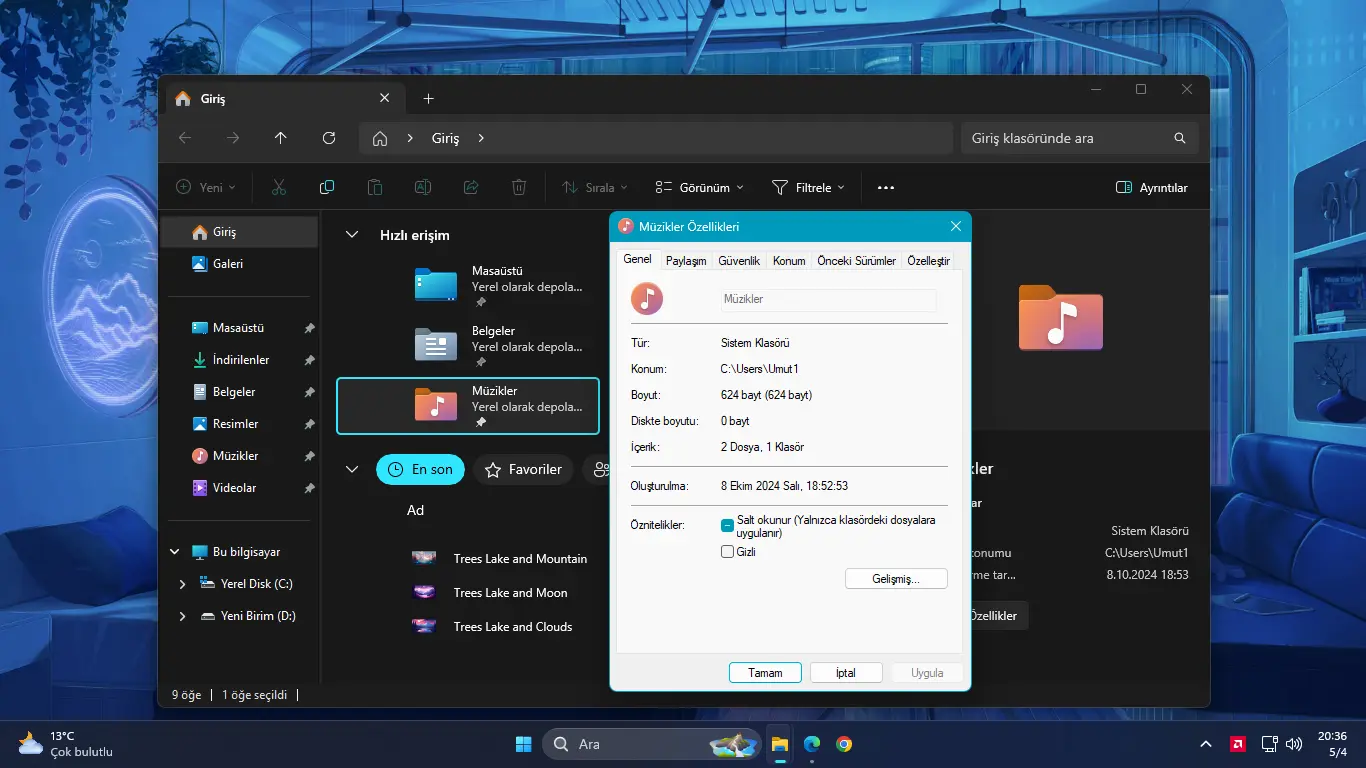This screenshot has height=768, width=1366.
Task: Launch Google Chrome from the taskbar
Action: pos(845,744)
